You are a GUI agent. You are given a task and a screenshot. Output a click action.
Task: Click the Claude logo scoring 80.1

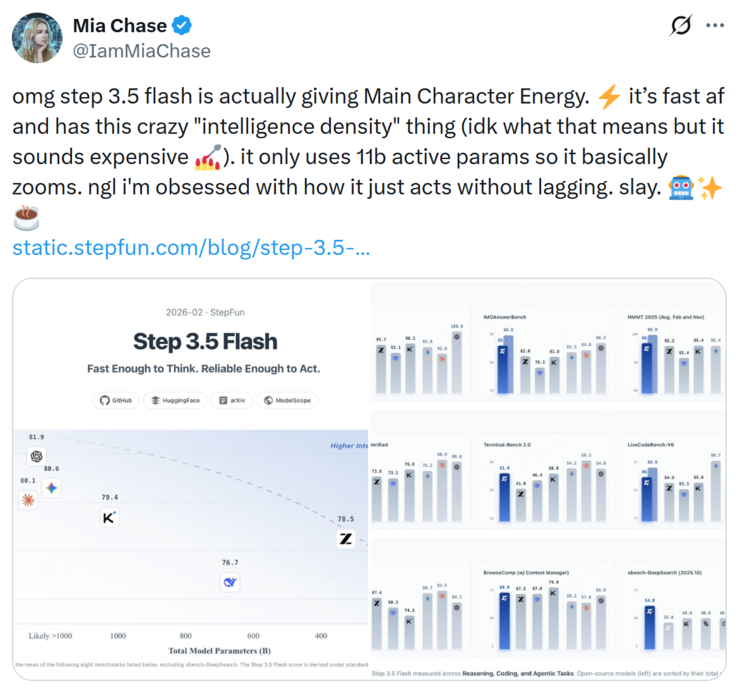tap(28, 499)
